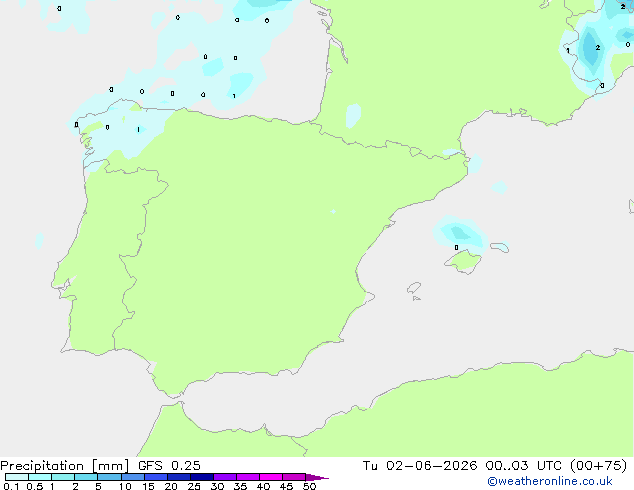
Task: Select the 30–35 mm purple legend swatch
Action: click(x=225, y=477)
